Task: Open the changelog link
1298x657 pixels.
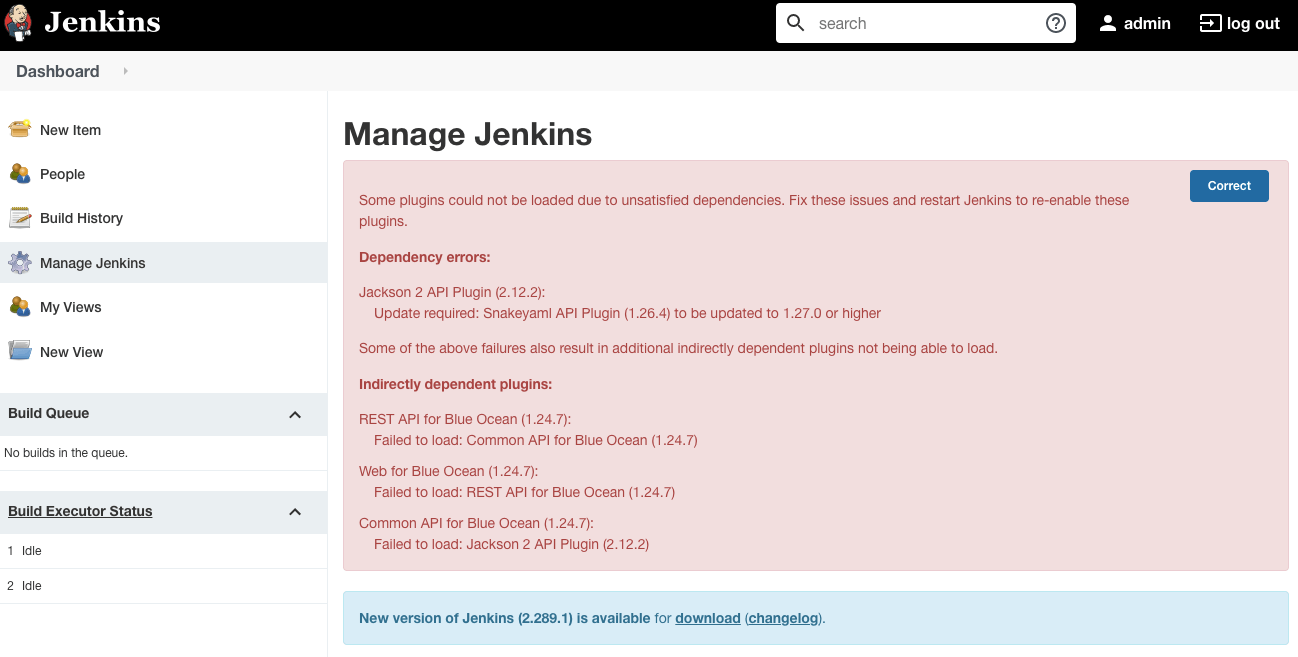Action: [x=784, y=618]
